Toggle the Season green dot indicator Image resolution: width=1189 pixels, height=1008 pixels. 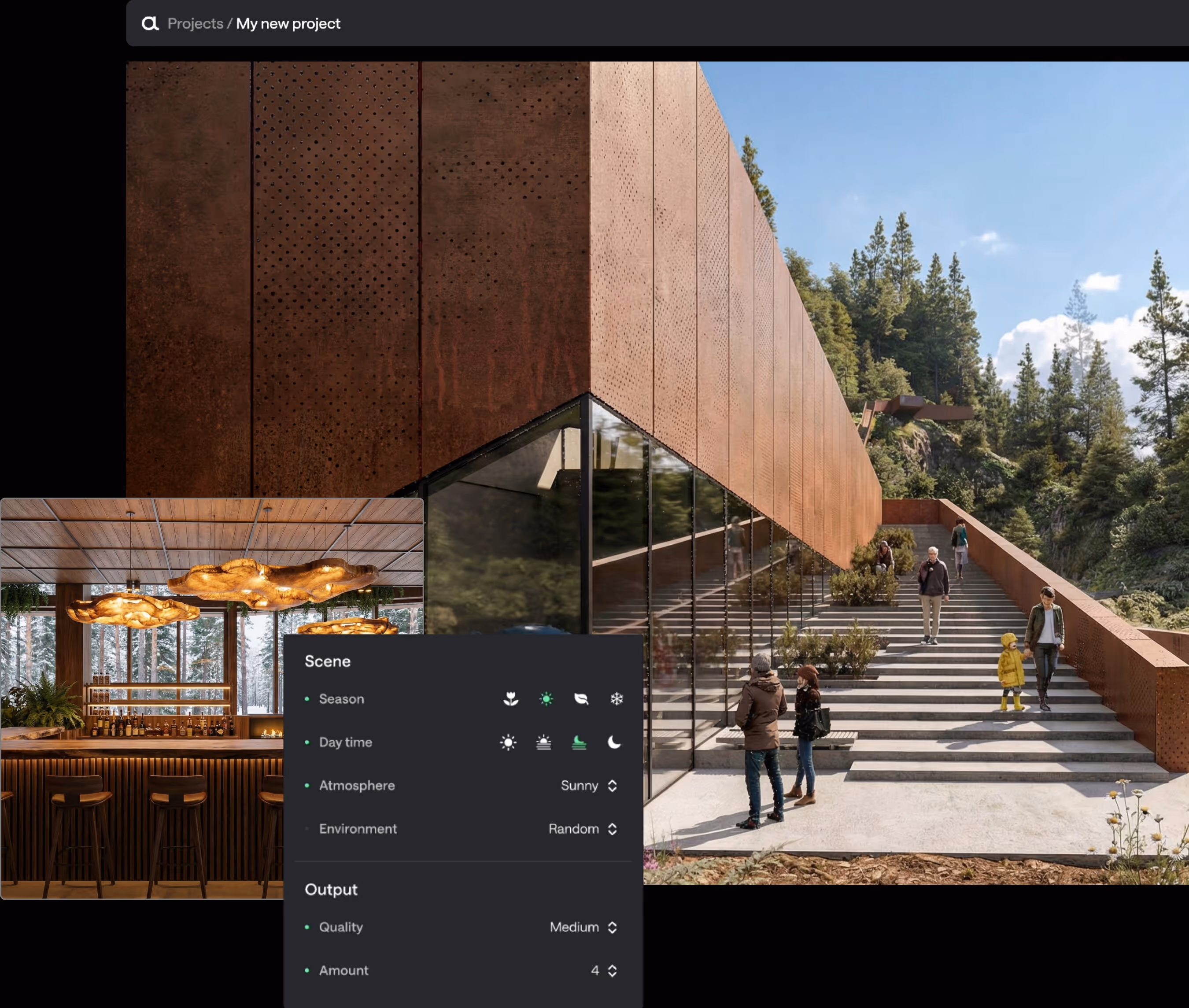(x=307, y=699)
